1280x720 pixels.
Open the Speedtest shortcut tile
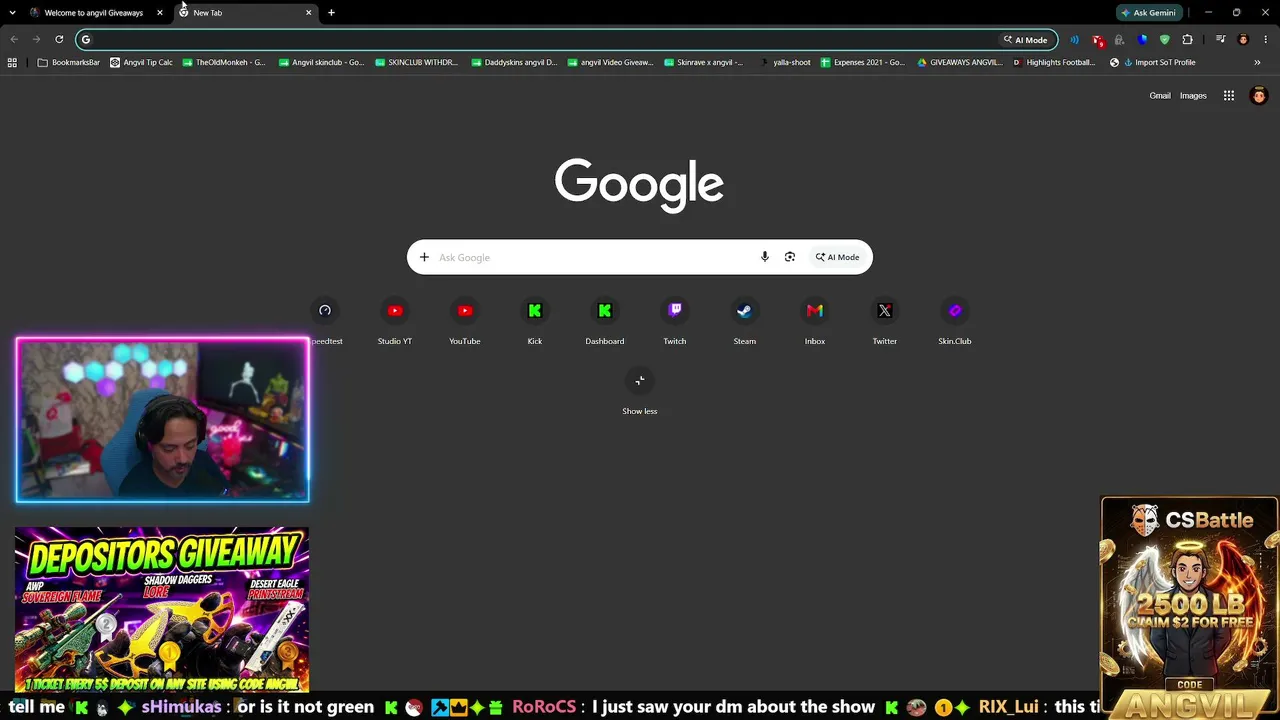coord(325,322)
